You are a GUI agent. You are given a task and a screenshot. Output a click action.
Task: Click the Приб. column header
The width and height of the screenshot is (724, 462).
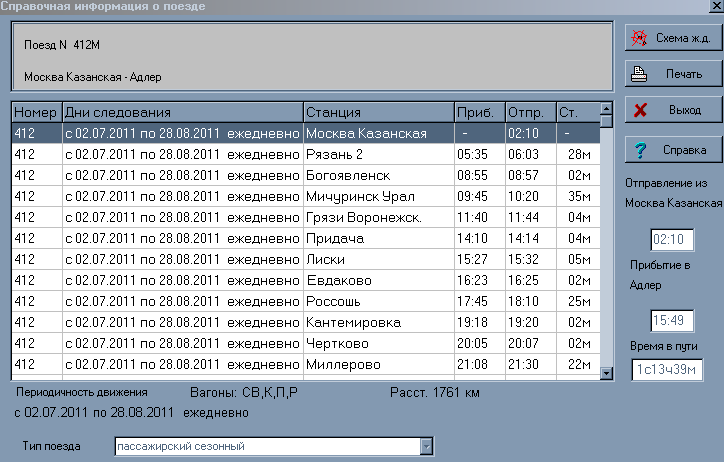(x=480, y=112)
